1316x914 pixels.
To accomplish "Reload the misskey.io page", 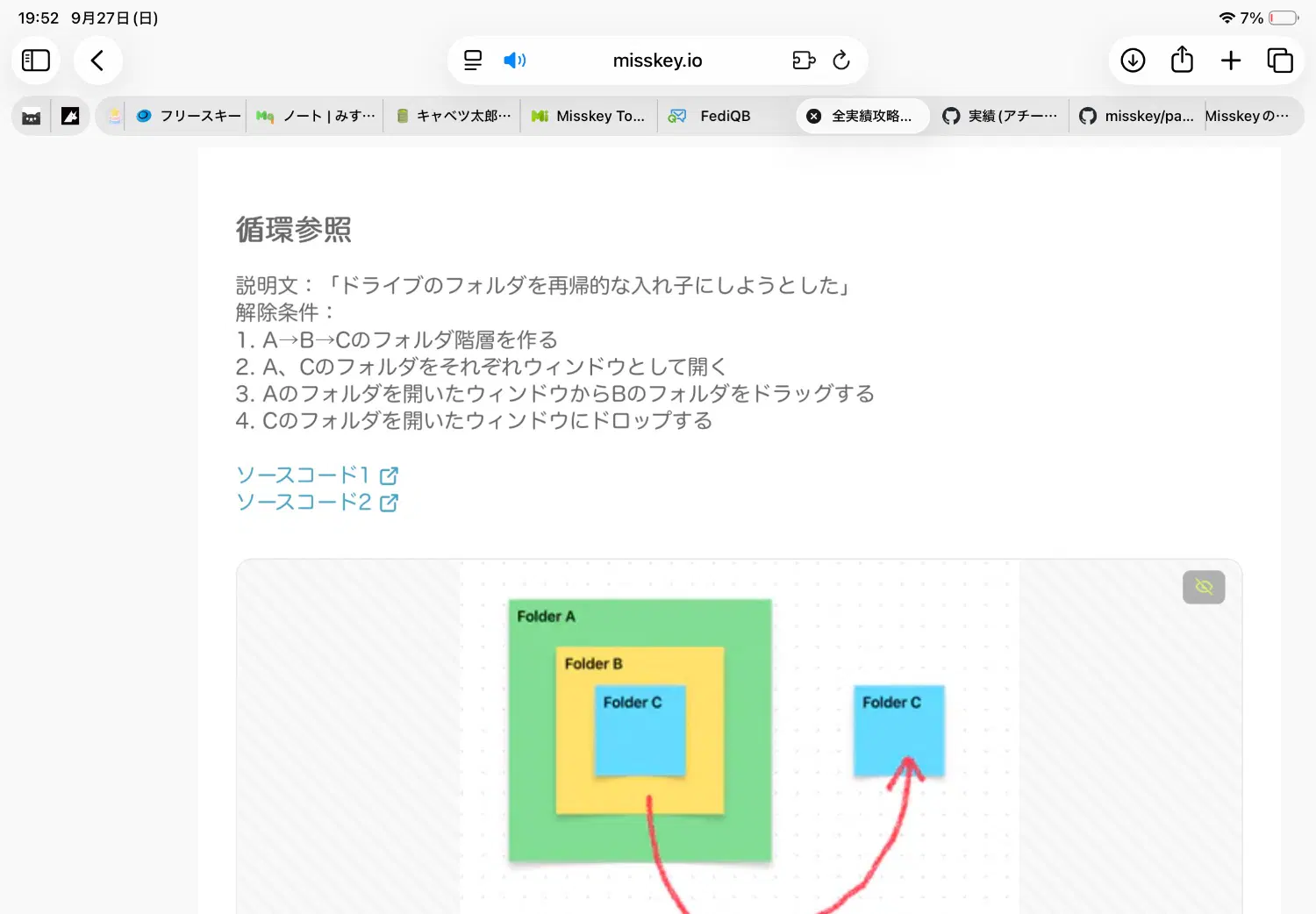I will click(841, 61).
